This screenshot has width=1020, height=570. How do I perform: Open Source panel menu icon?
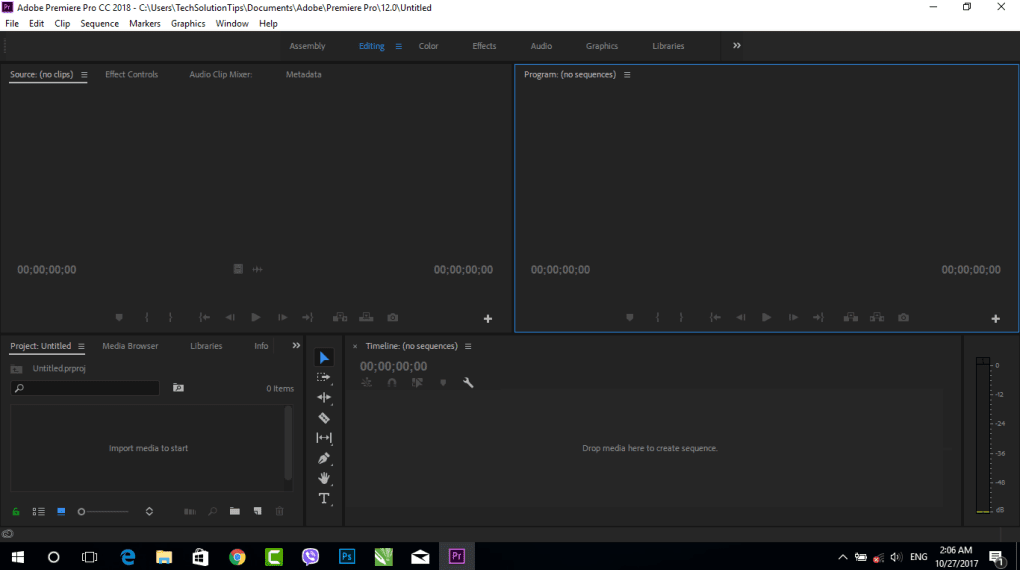[84, 75]
